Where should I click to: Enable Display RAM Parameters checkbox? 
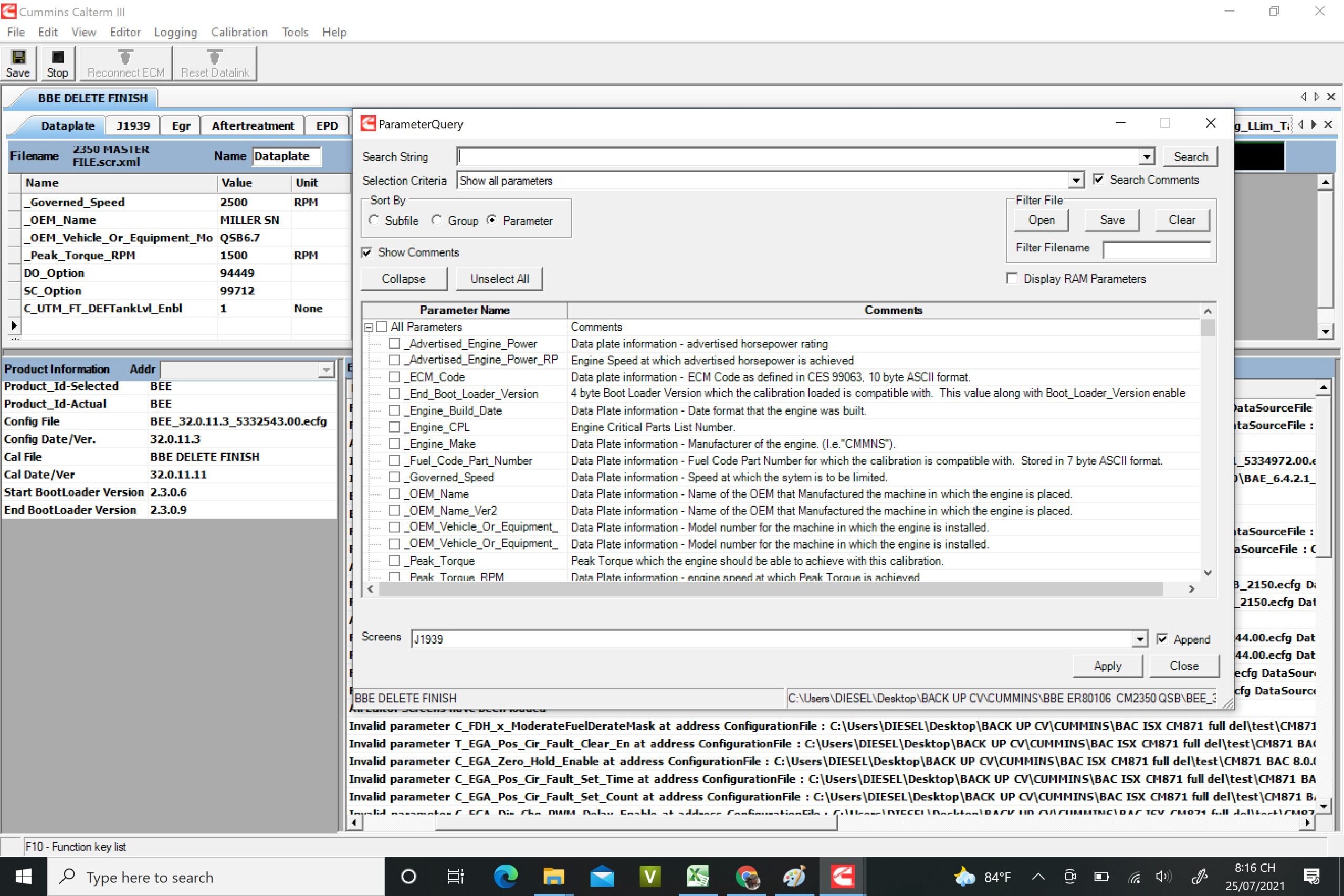click(1012, 279)
